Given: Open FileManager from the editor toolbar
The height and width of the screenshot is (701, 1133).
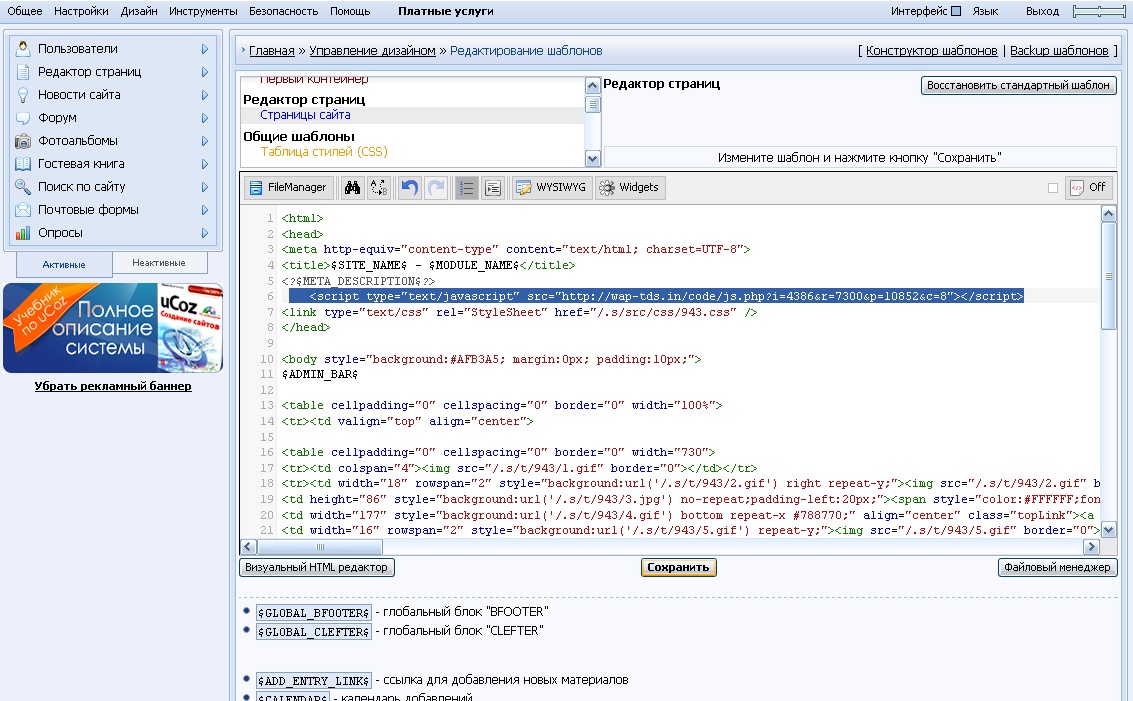Looking at the screenshot, I should 289,188.
